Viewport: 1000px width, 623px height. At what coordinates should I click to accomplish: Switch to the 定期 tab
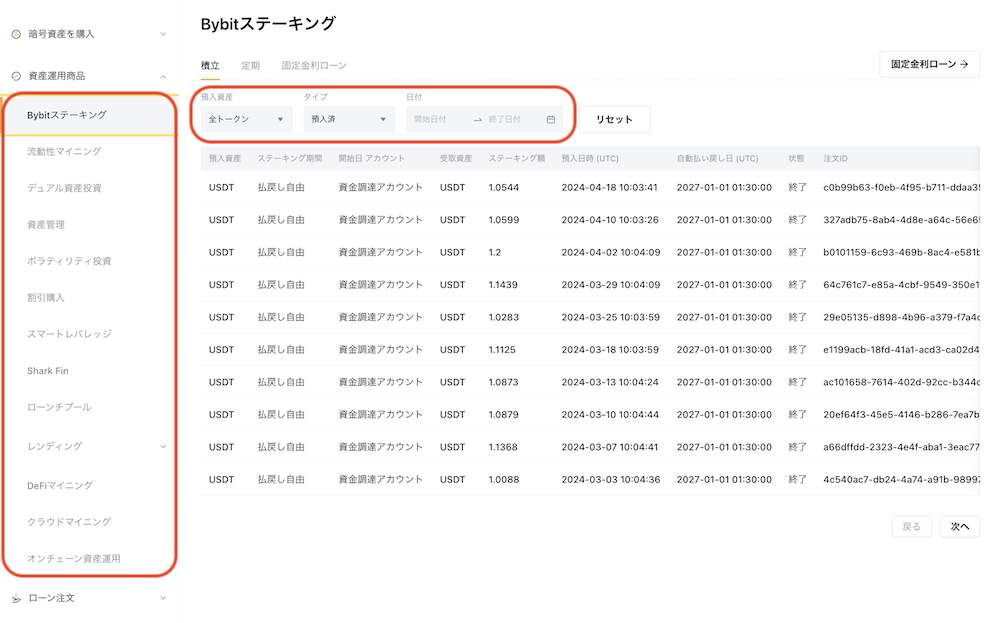(251, 65)
